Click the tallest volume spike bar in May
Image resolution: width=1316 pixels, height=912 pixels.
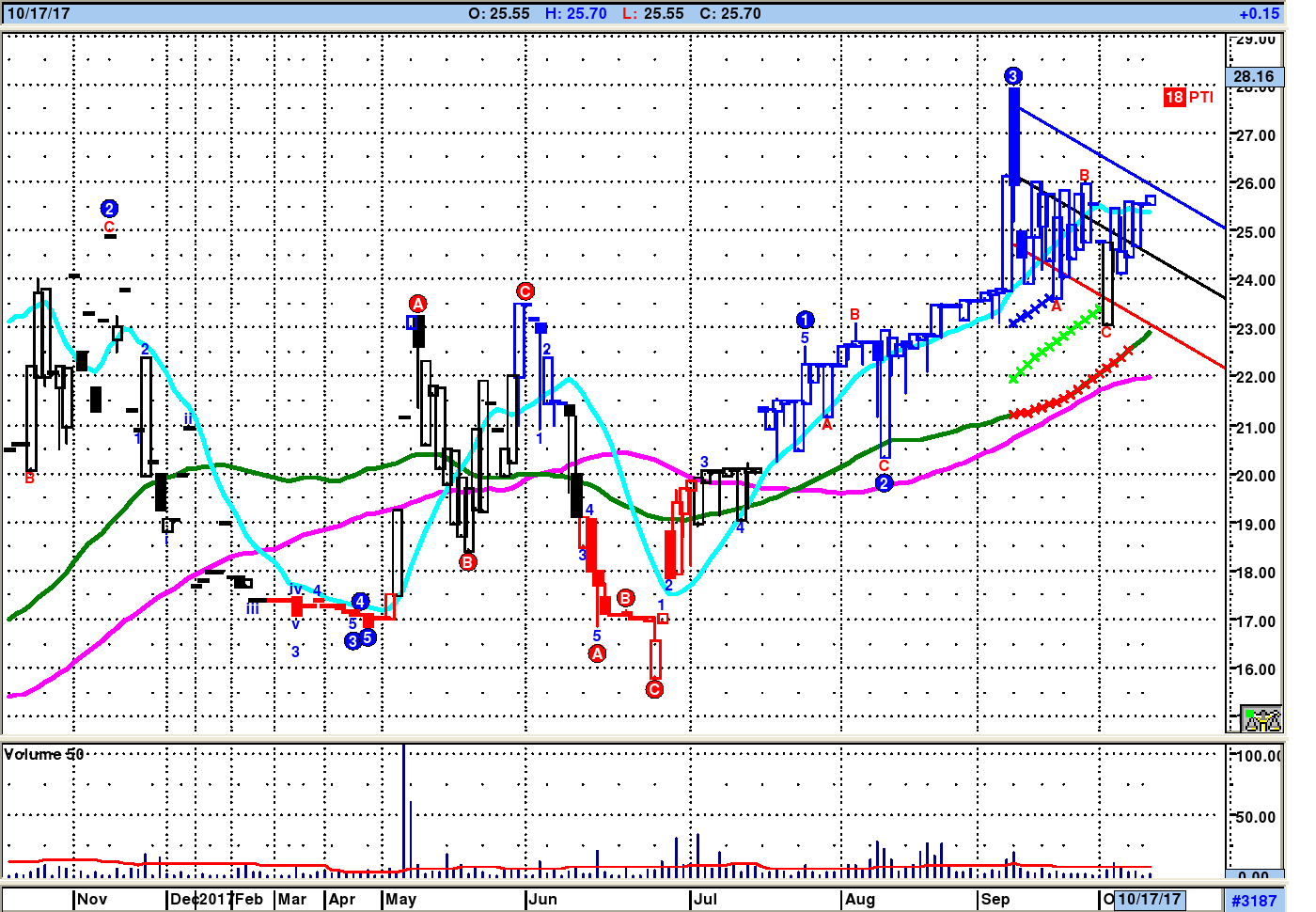tap(403, 809)
